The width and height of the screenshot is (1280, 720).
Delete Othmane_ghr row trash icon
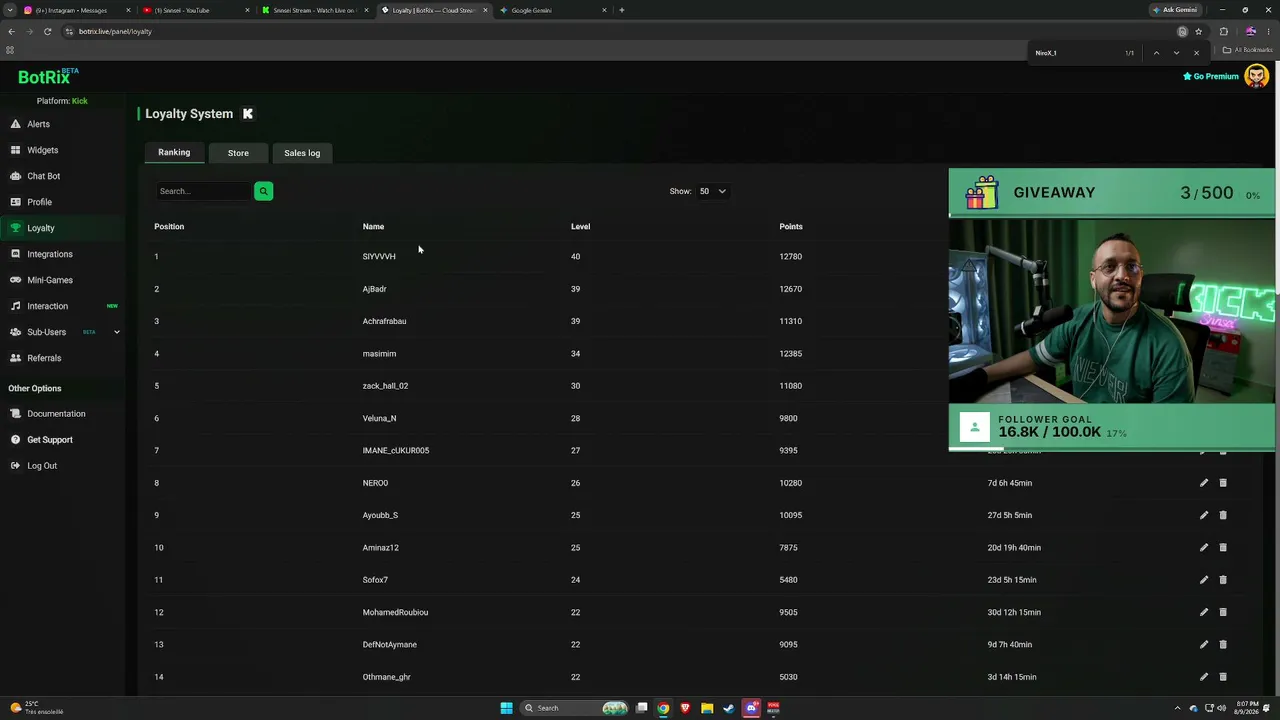[1223, 677]
